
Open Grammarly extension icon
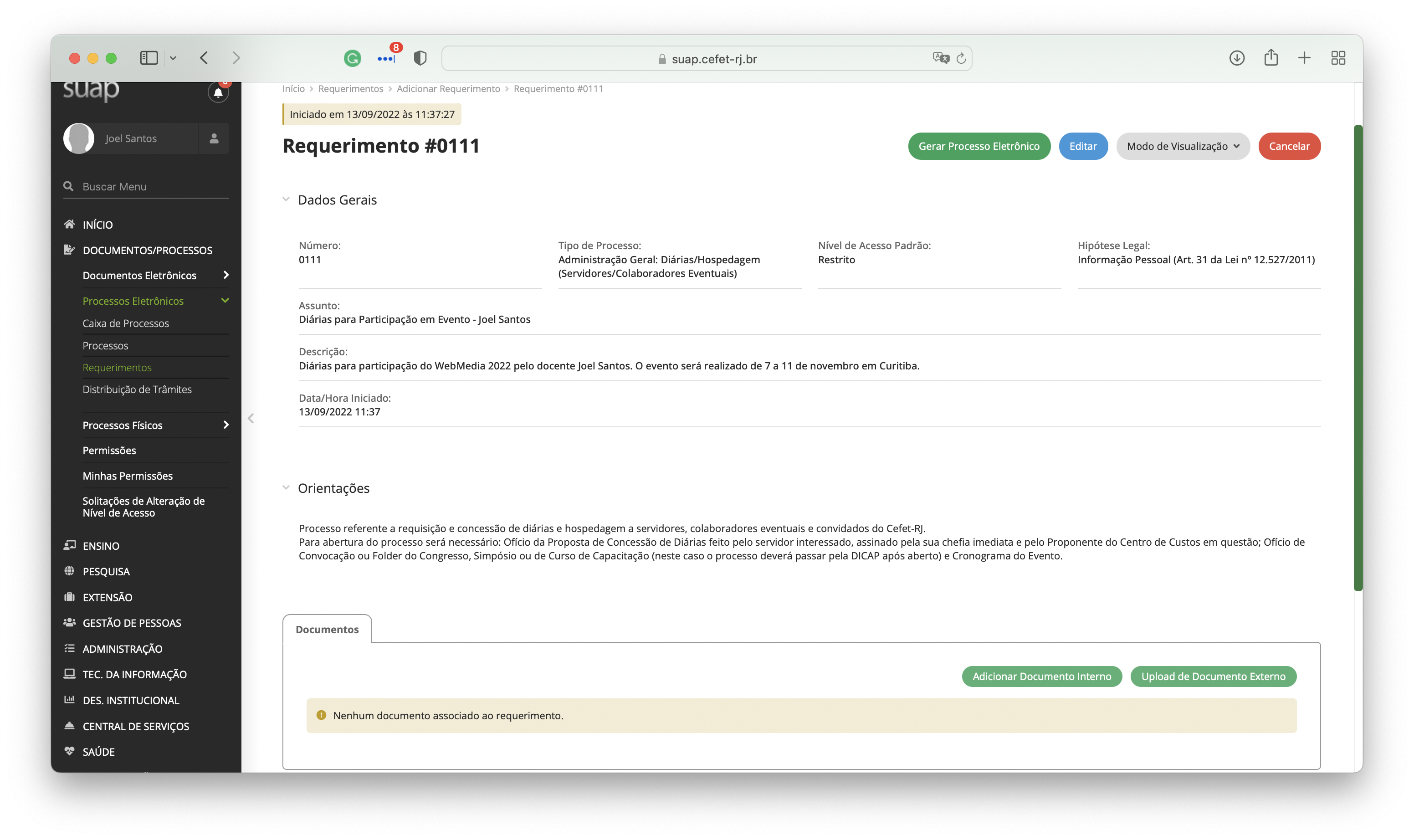[352, 58]
